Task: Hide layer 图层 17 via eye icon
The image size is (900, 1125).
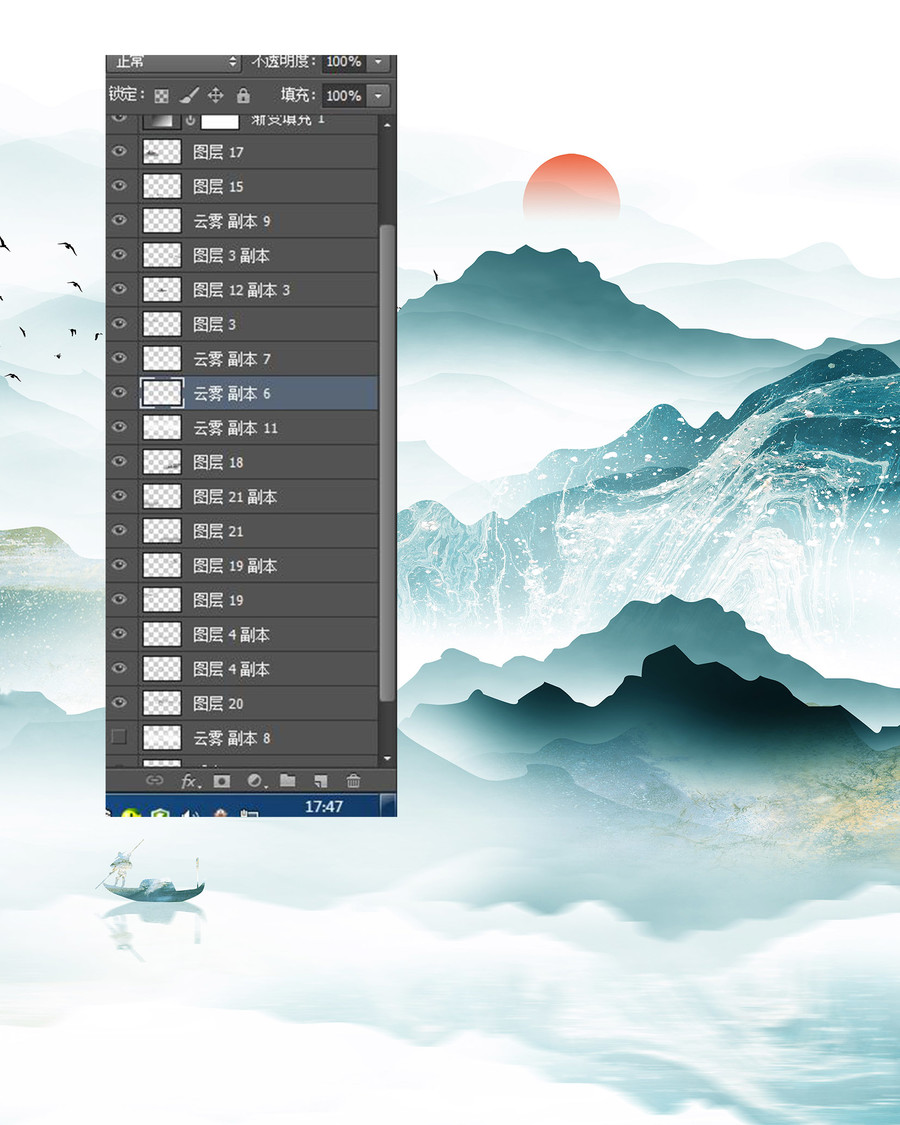Action: pyautogui.click(x=119, y=151)
